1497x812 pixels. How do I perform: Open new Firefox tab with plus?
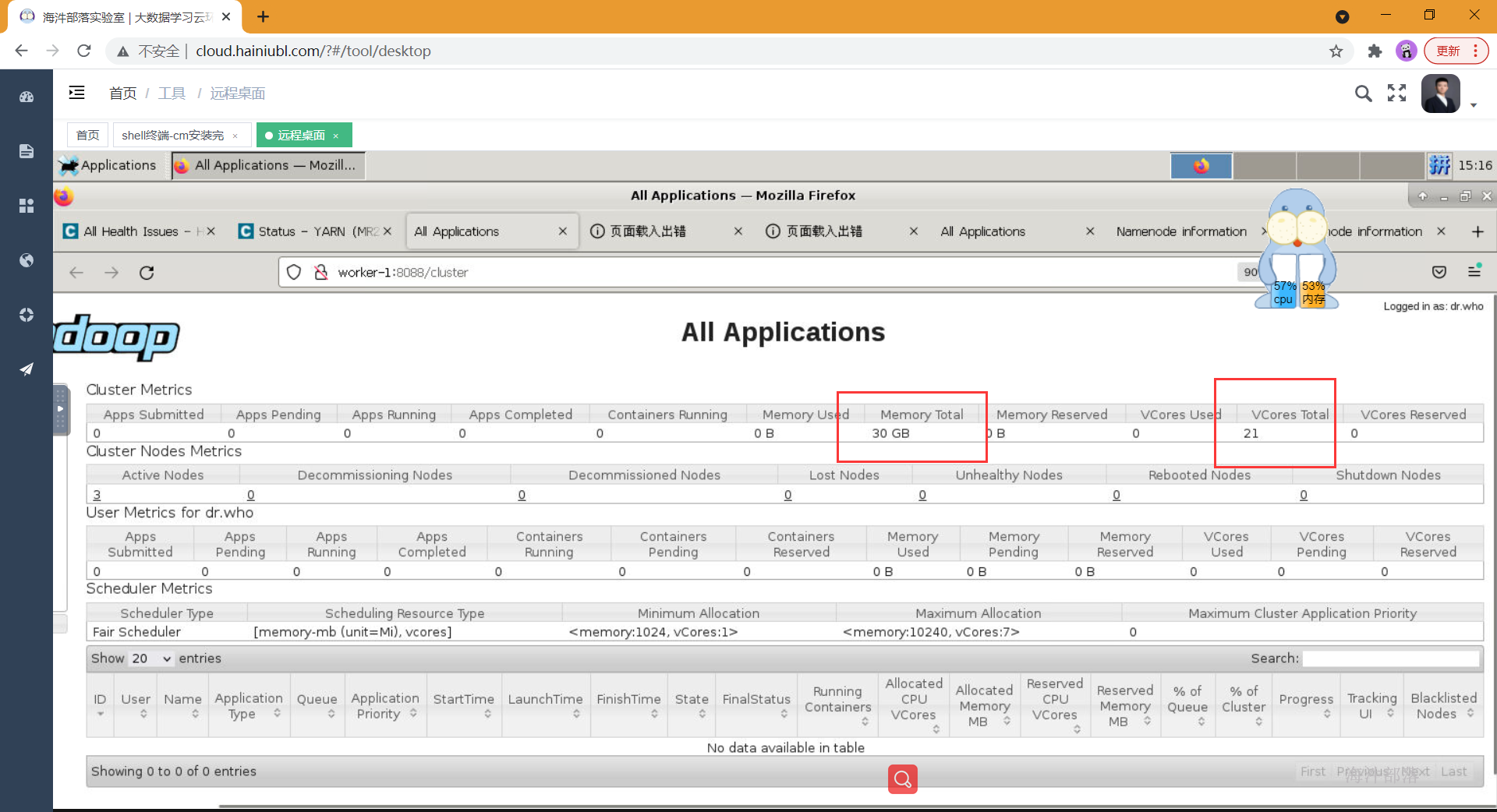pyautogui.click(x=1478, y=231)
